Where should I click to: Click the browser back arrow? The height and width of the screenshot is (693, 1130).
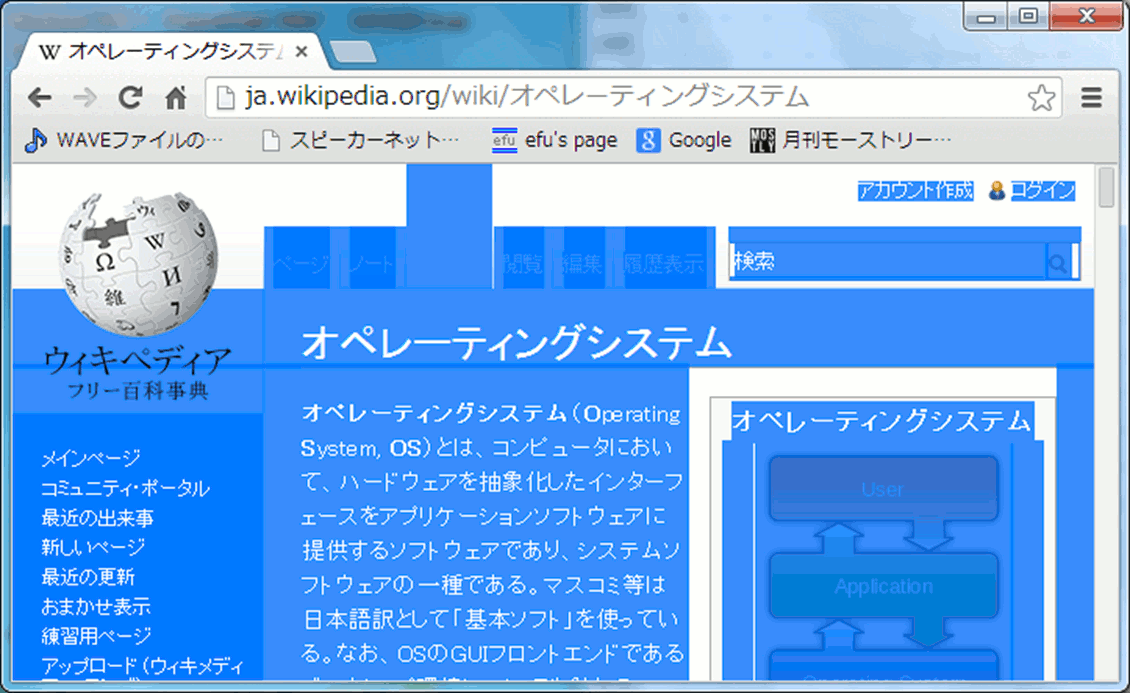tap(39, 97)
